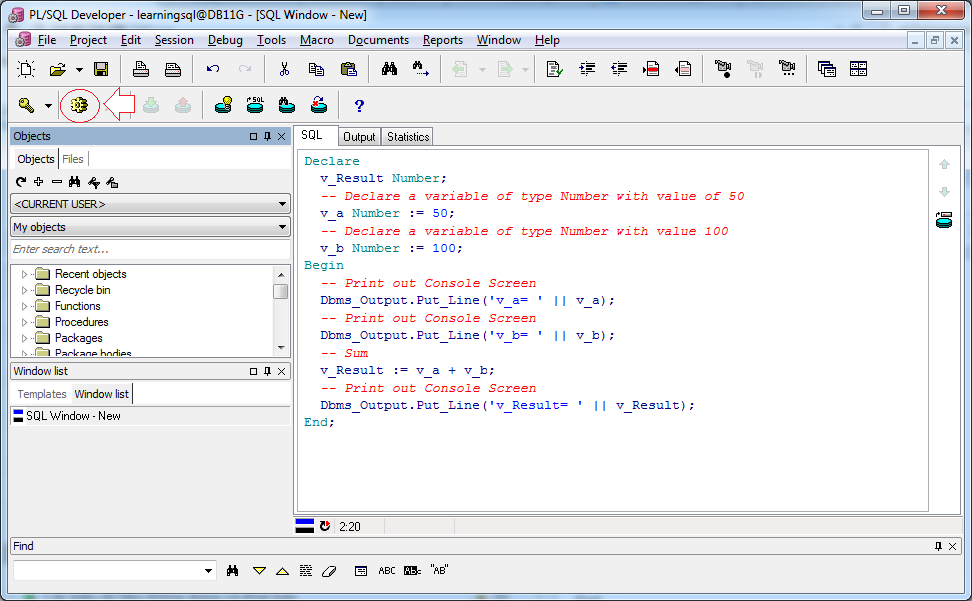The image size is (972, 601).
Task: Save with the floppy disk icon
Action: point(101,69)
